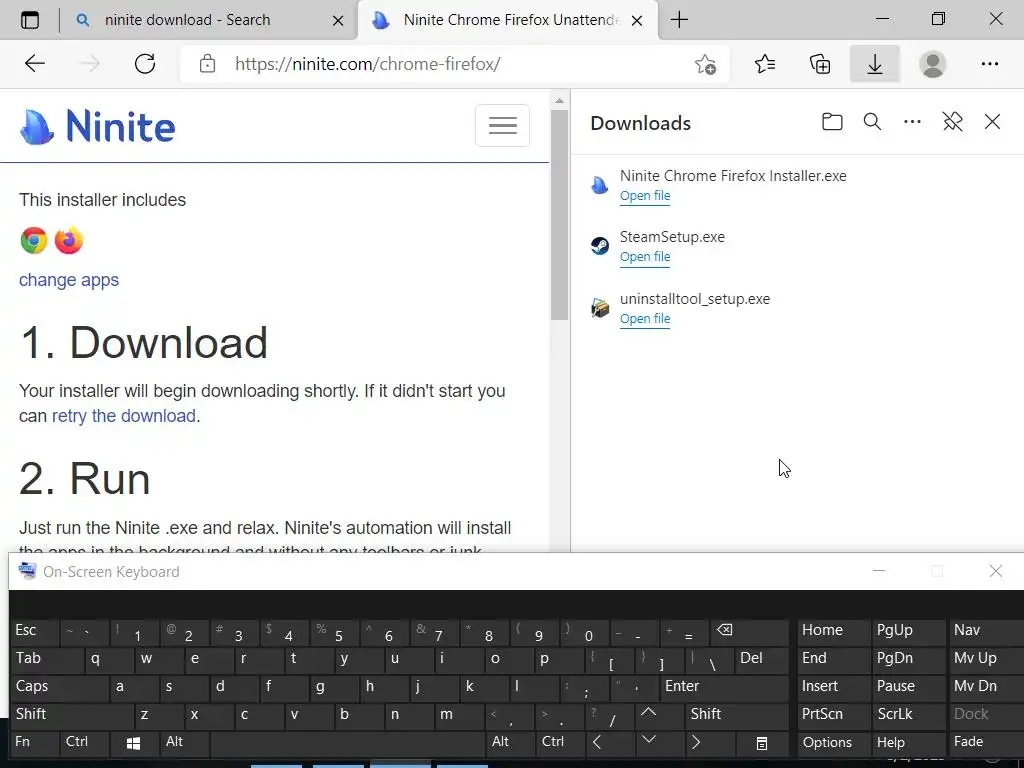Open downloads folder from Downloads panel
The height and width of the screenshot is (768, 1024).
831,122
